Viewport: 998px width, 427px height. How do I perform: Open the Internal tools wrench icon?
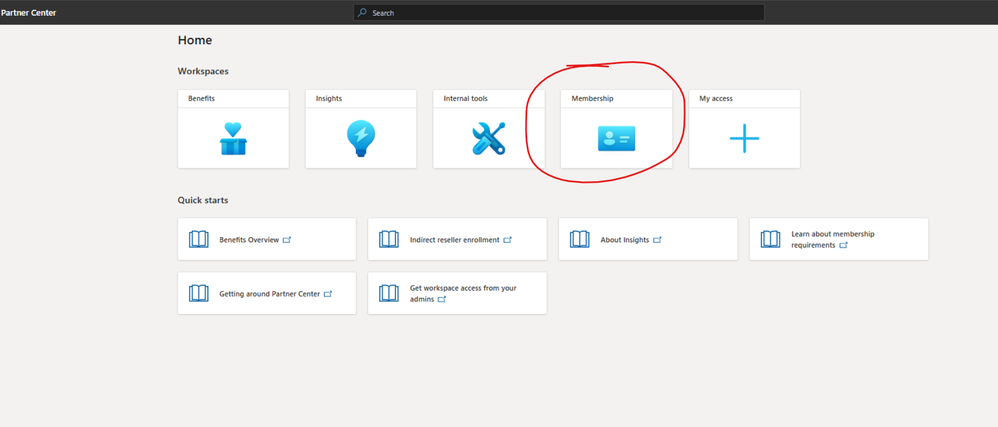[x=488, y=138]
